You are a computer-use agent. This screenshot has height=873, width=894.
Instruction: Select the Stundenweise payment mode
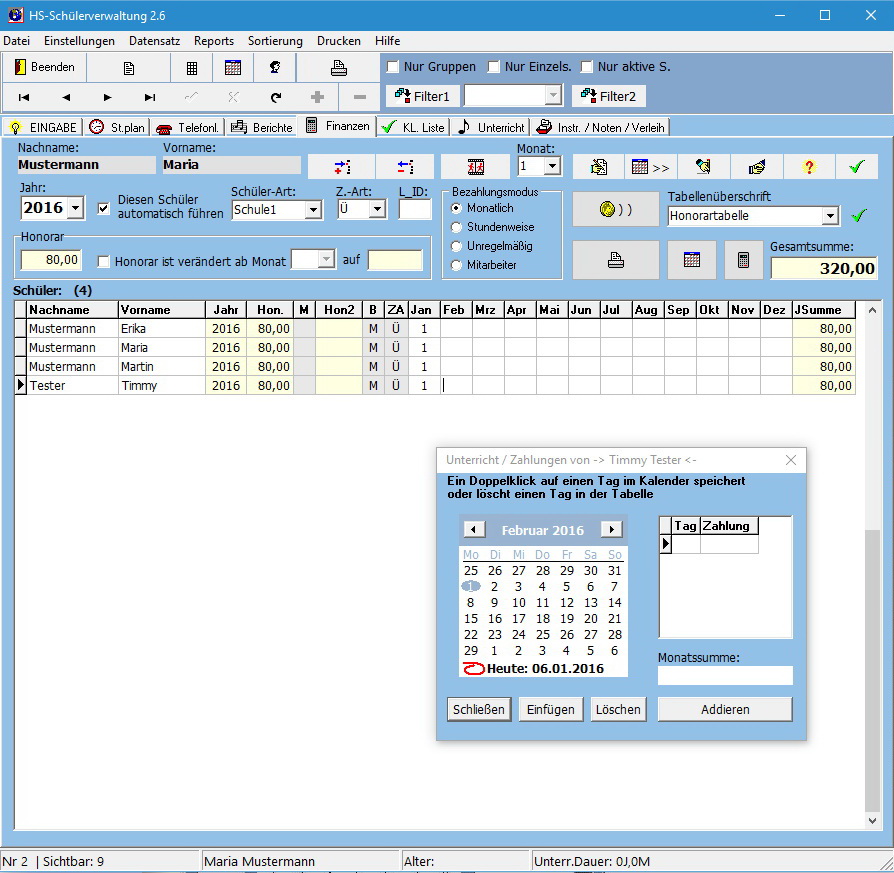tap(456, 228)
